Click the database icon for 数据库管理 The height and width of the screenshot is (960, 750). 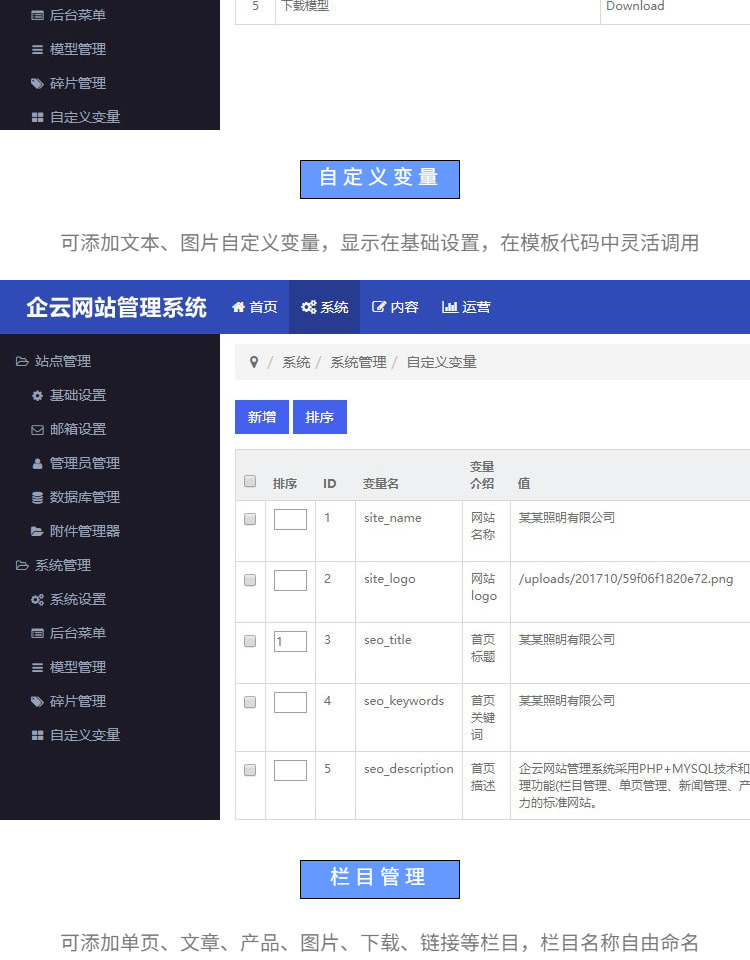pos(38,497)
